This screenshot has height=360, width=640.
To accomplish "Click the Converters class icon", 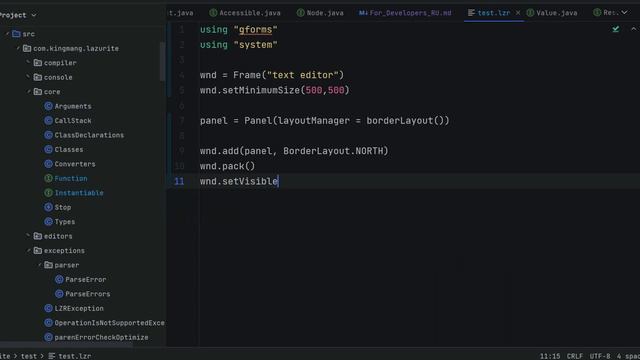I will click(48, 164).
